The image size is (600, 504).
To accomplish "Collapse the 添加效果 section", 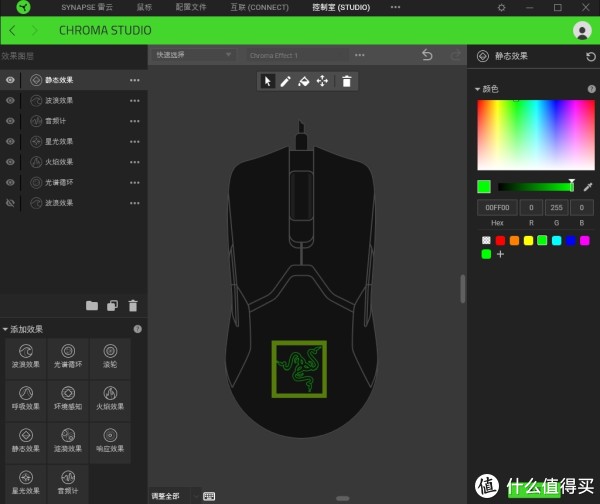I will tap(5, 329).
